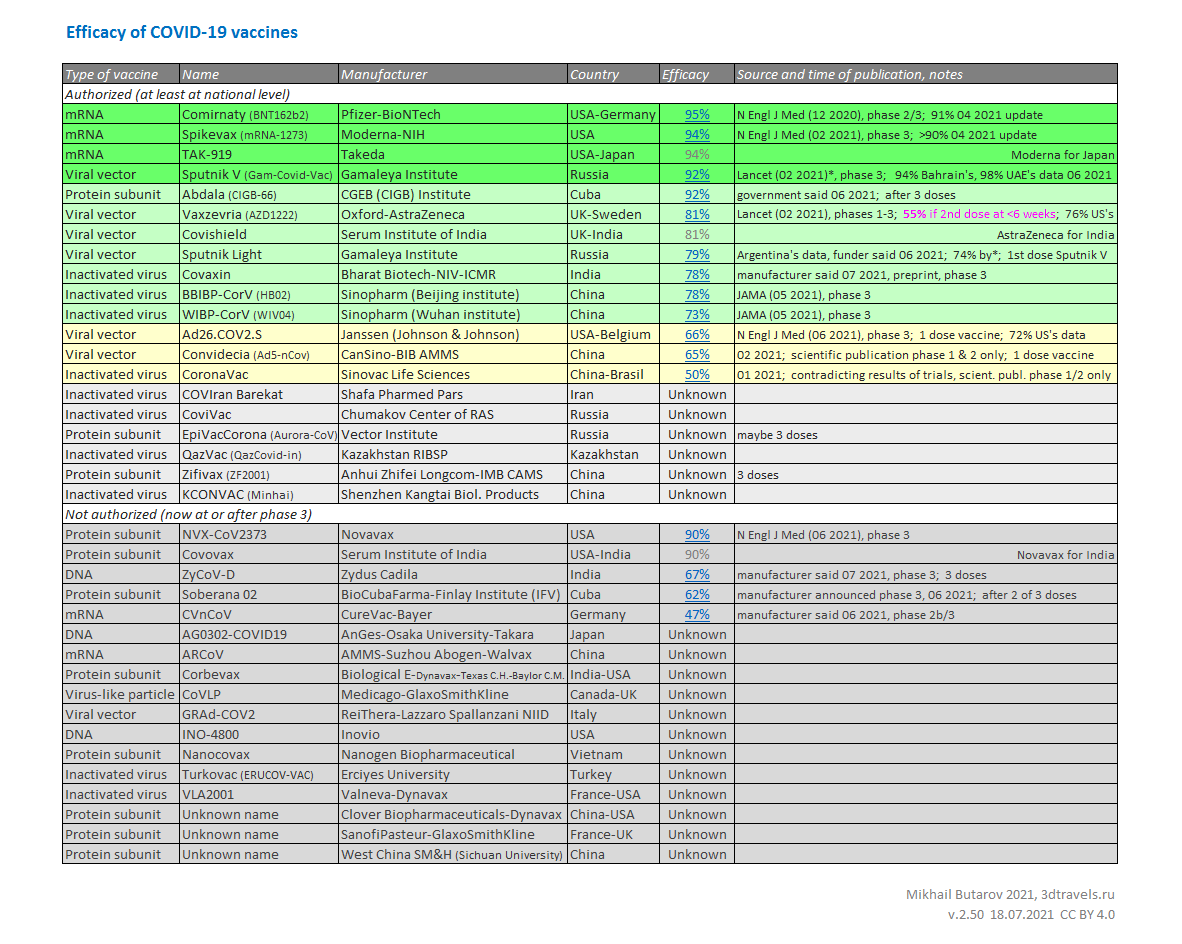Select the 'Sinovac Life Sciences' cell

point(452,374)
